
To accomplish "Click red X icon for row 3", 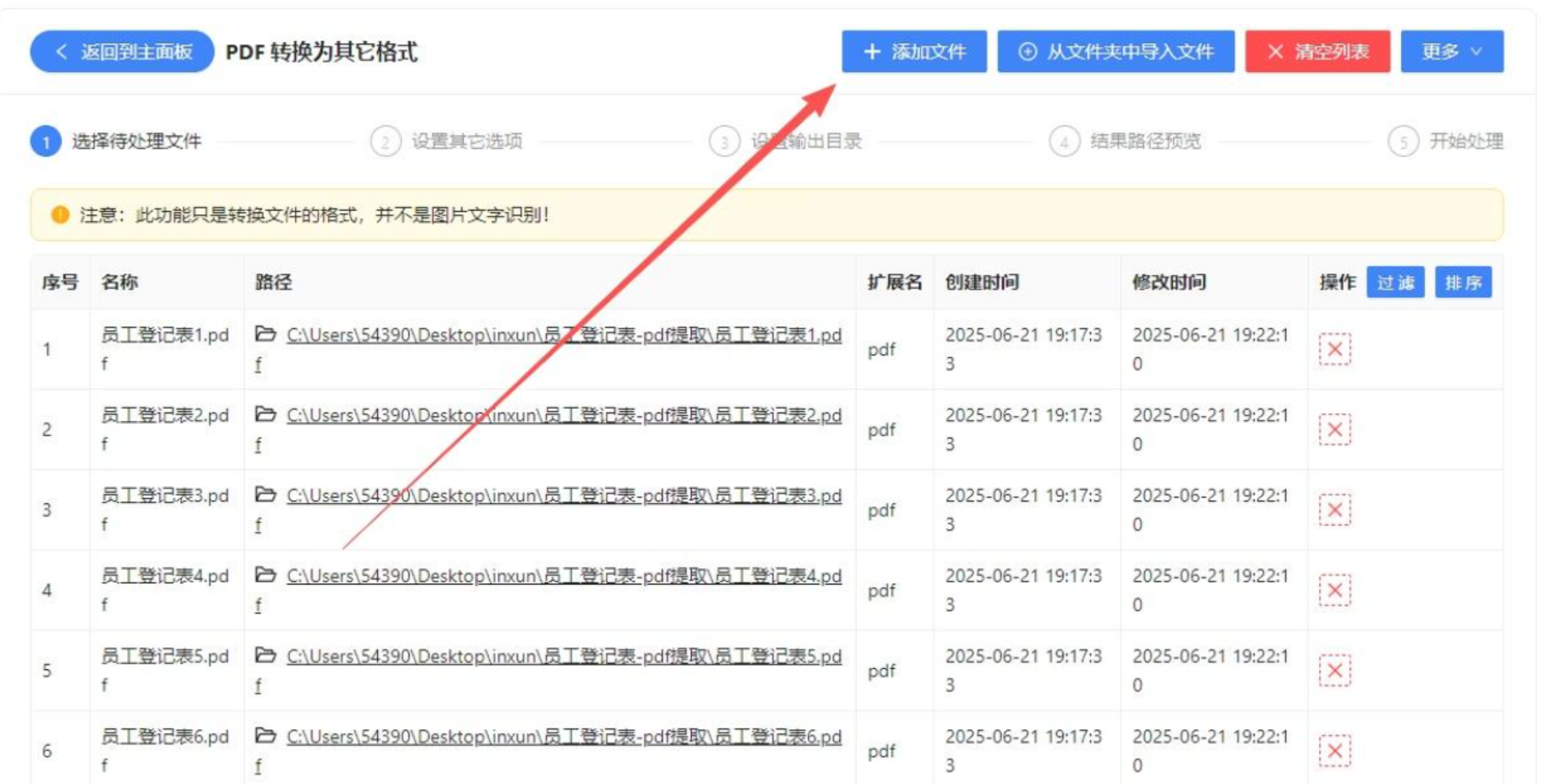I will [x=1334, y=510].
